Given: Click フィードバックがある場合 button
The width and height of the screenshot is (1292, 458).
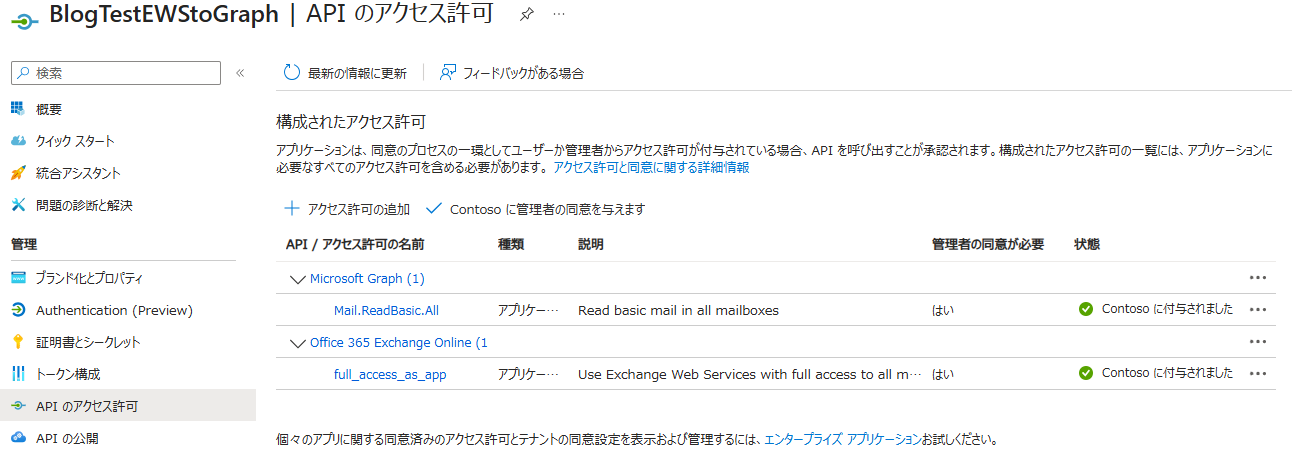Looking at the screenshot, I should point(512,73).
